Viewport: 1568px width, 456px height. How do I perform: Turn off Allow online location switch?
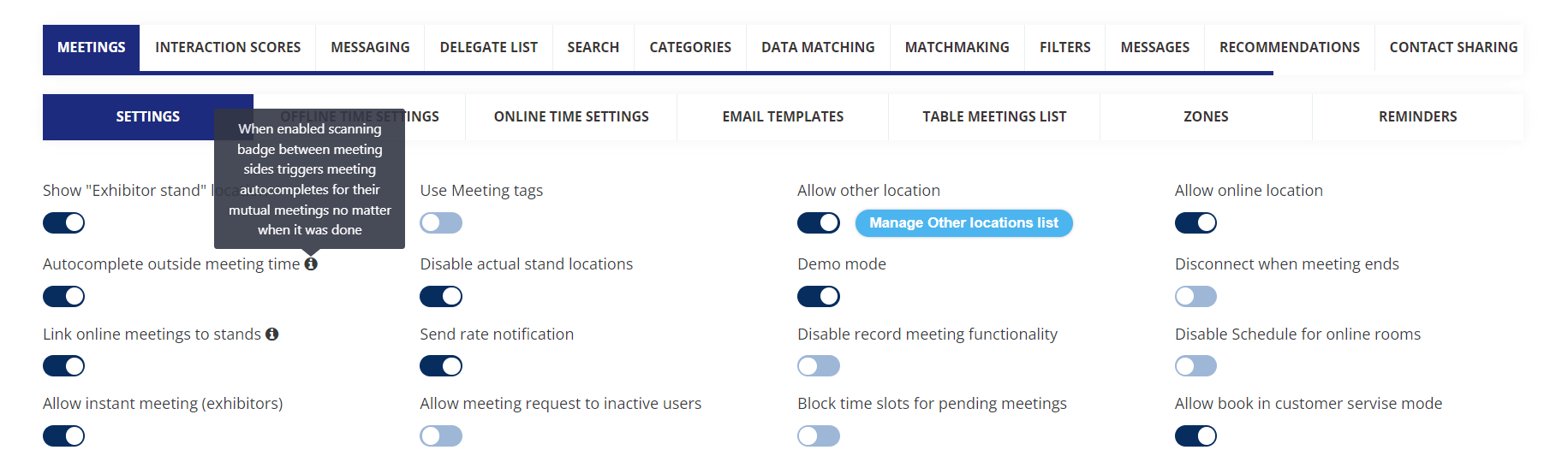[x=1195, y=223]
